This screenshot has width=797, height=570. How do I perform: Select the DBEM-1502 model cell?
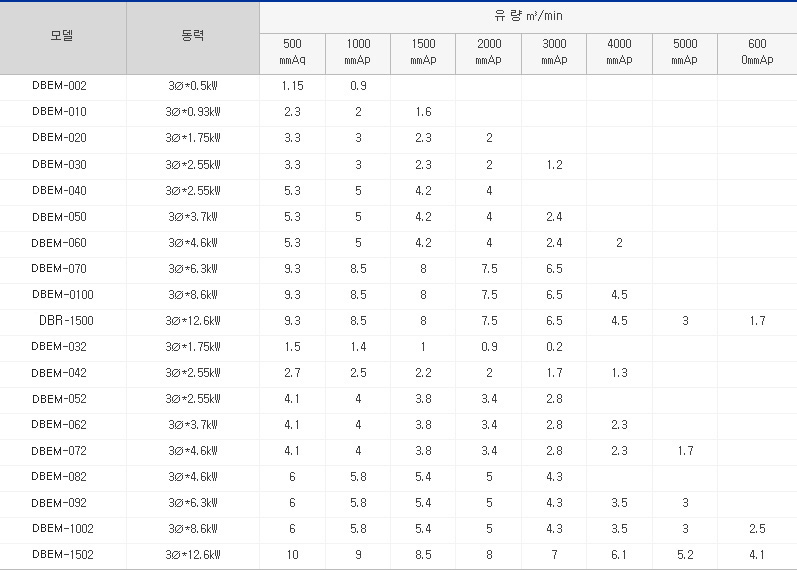(x=63, y=555)
